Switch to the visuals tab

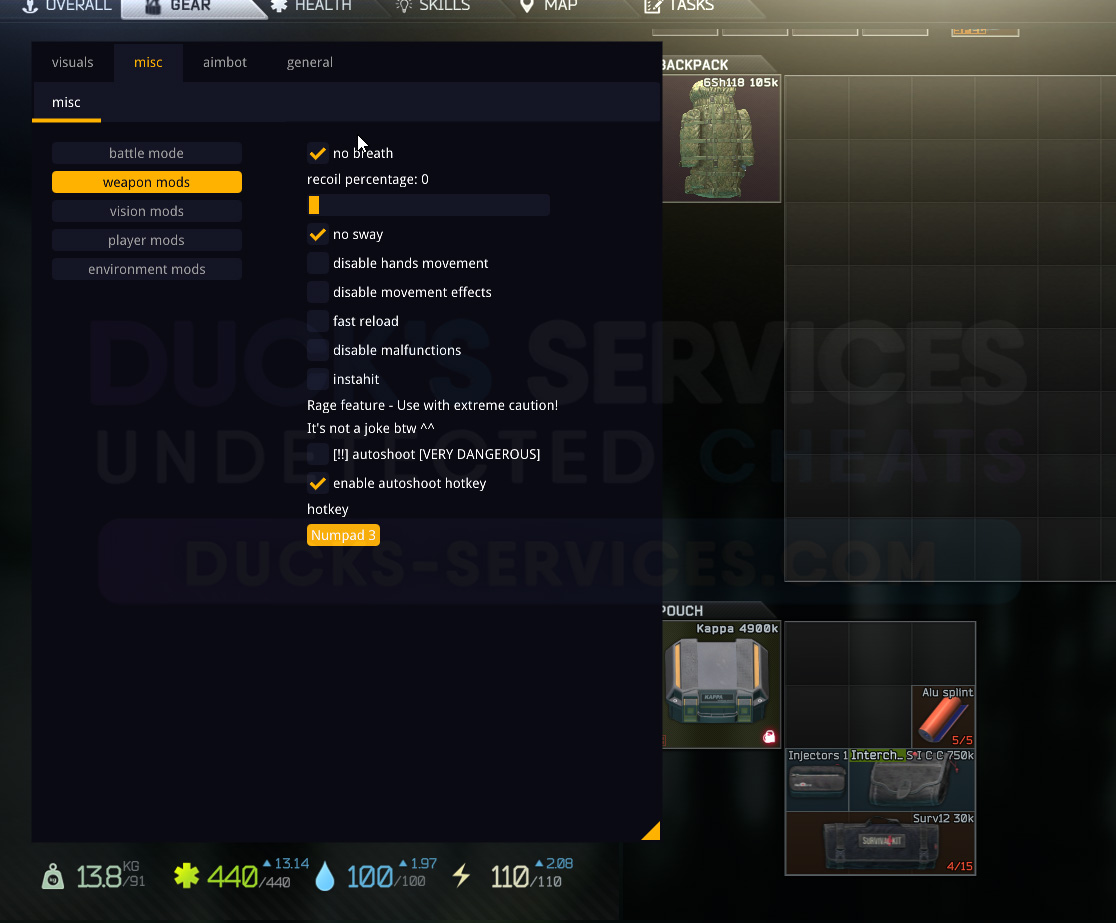(x=73, y=63)
